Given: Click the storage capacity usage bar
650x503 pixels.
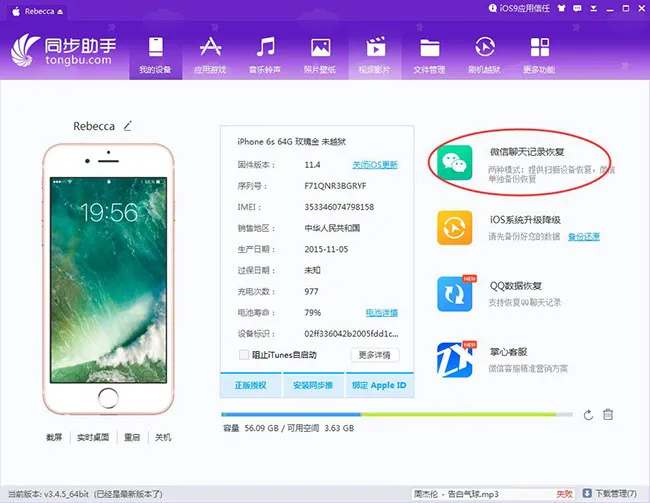Looking at the screenshot, I should 397,414.
